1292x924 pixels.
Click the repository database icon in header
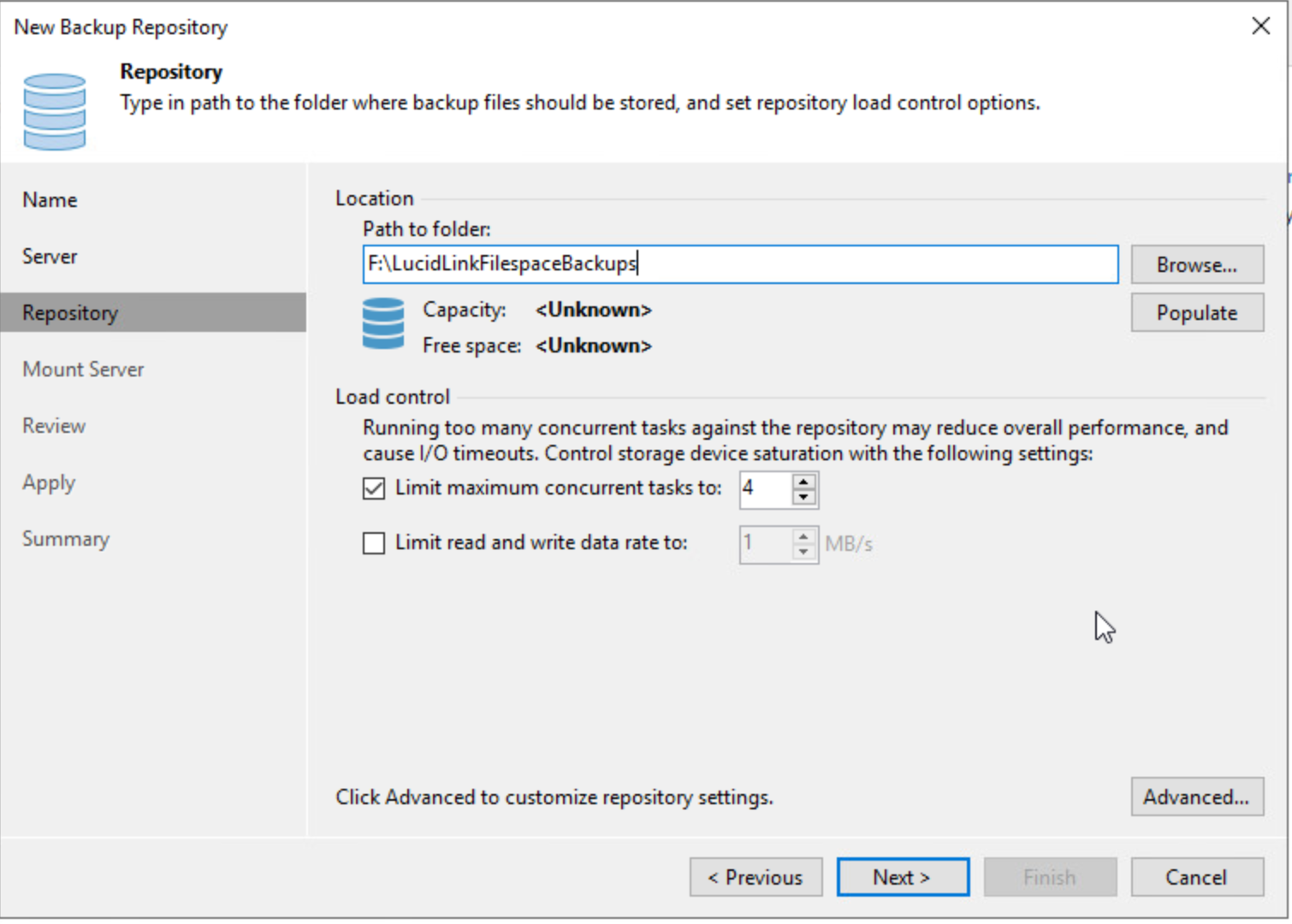click(x=55, y=111)
